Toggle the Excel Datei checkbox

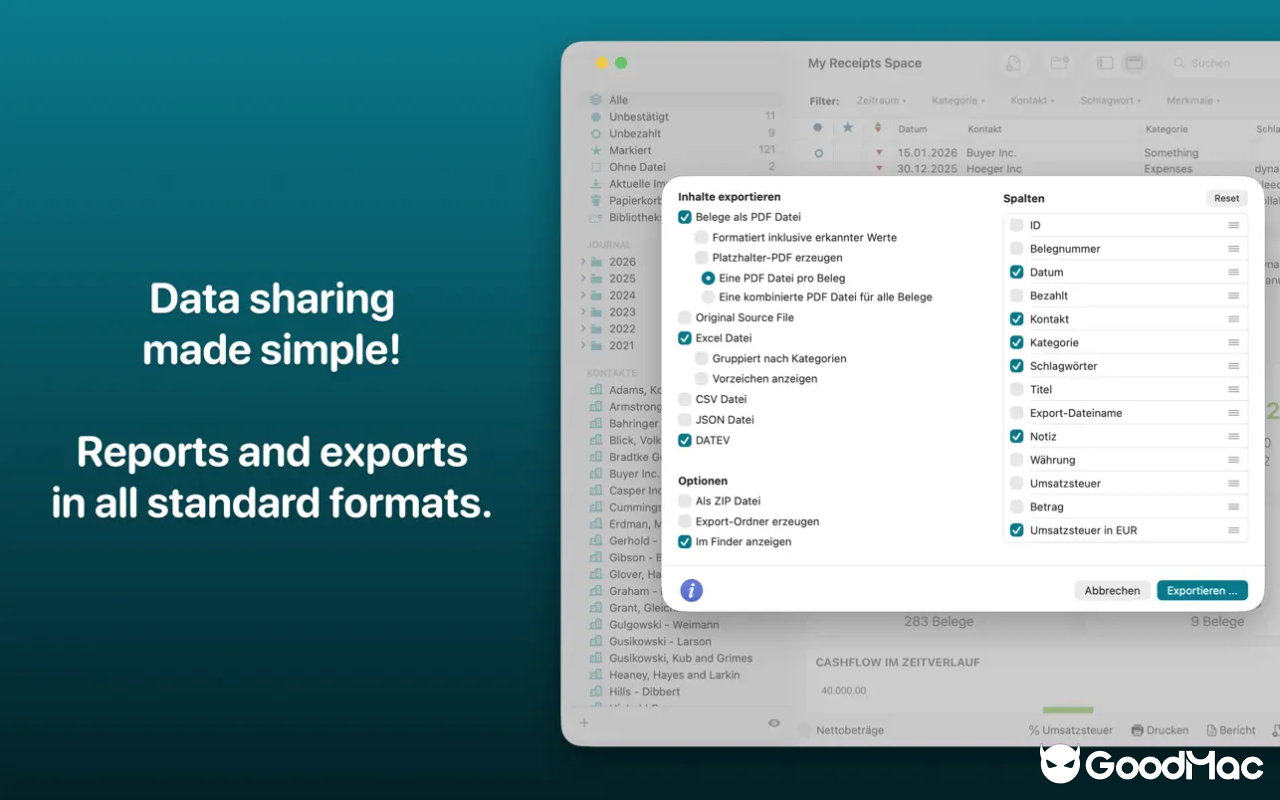[685, 338]
